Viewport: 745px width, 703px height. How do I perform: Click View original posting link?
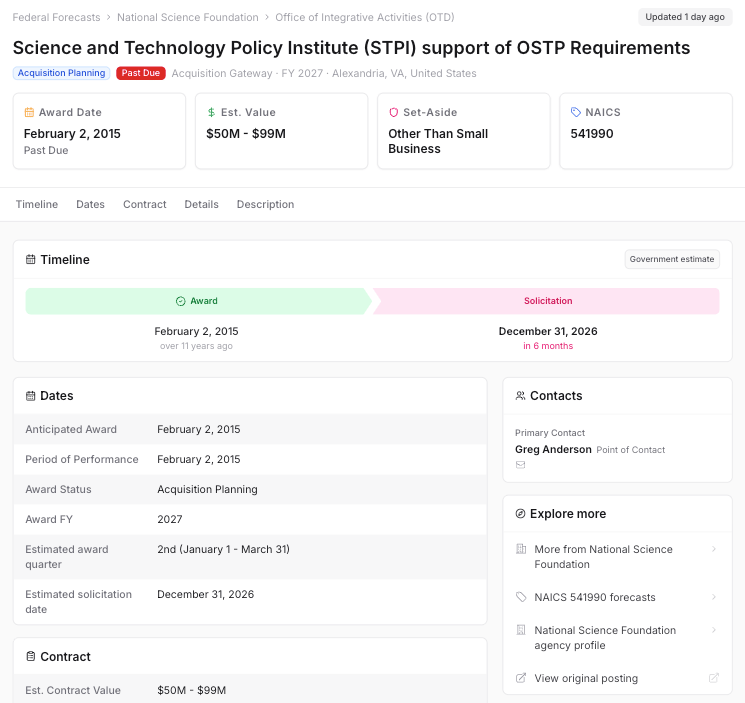click(617, 678)
